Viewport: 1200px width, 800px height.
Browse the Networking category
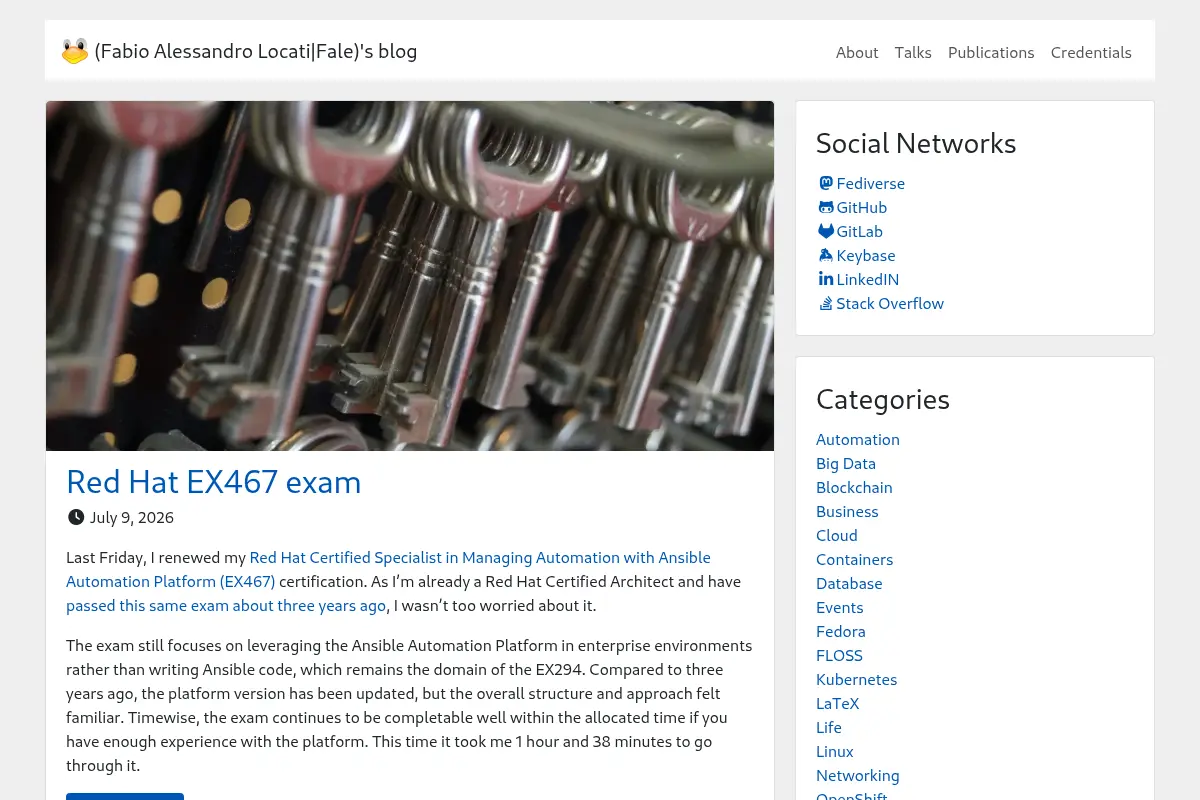click(858, 775)
